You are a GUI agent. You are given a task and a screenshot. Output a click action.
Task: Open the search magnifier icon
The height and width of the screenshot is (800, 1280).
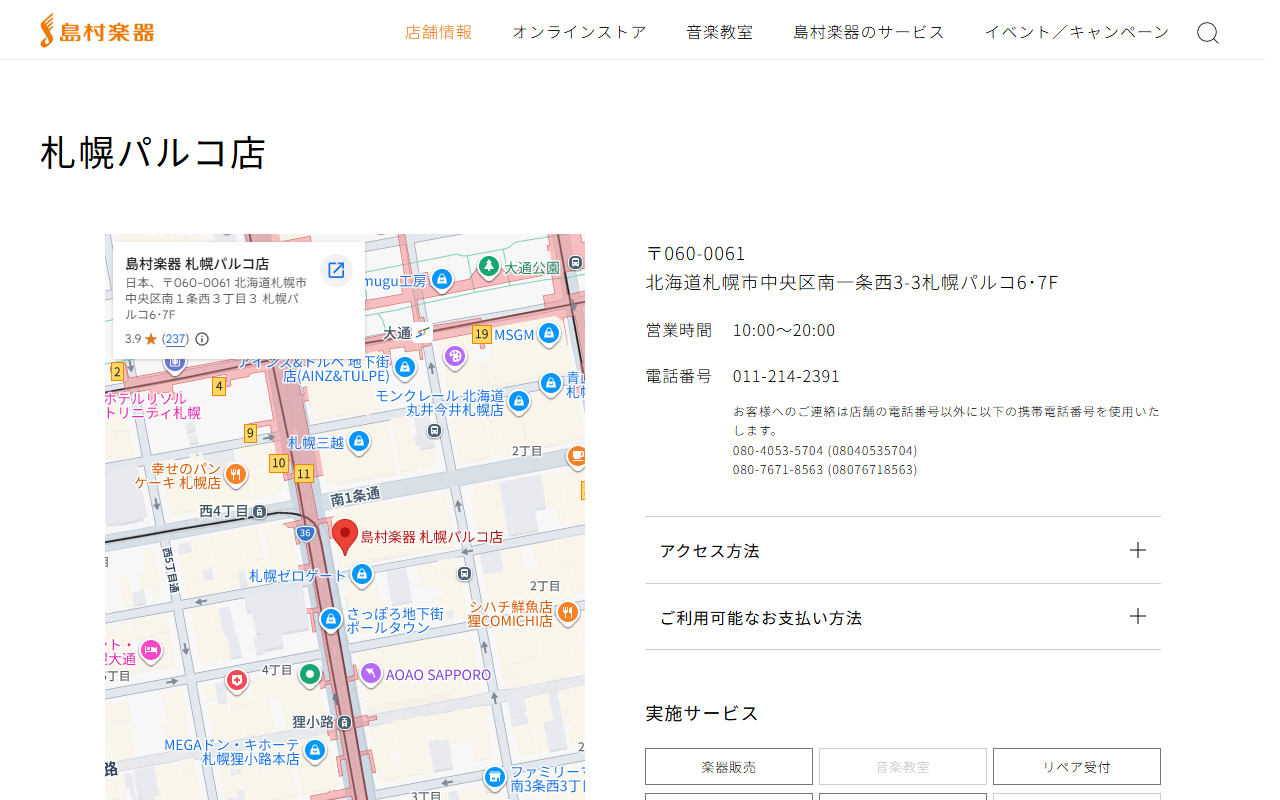click(1208, 33)
